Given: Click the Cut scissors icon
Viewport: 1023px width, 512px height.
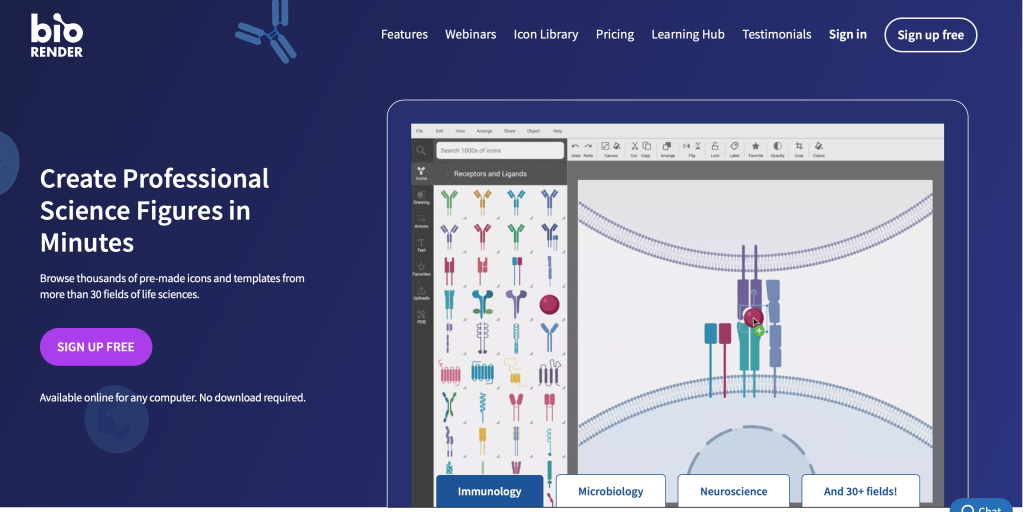Looking at the screenshot, I should click(634, 146).
